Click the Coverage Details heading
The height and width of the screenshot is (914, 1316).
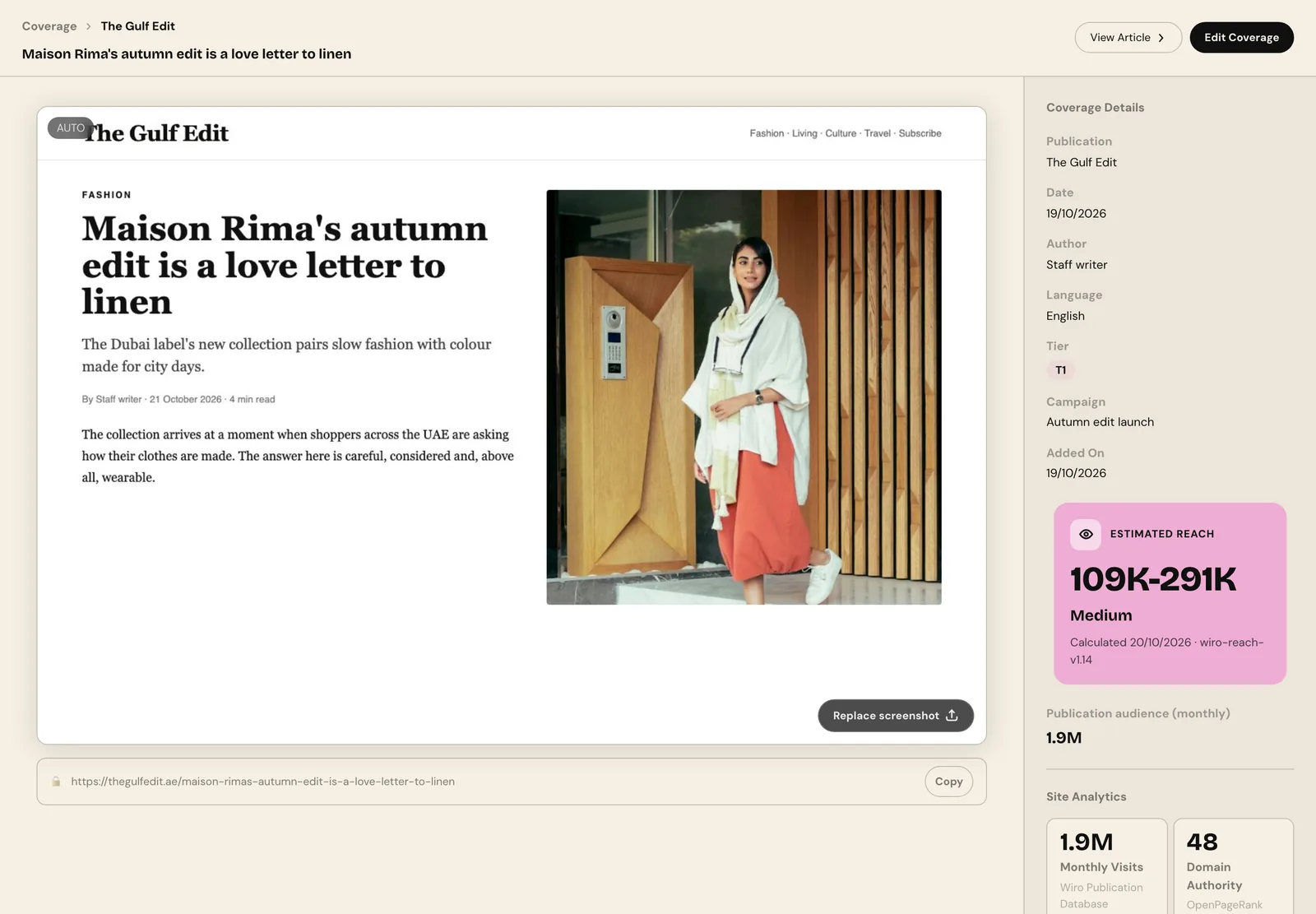[1095, 108]
